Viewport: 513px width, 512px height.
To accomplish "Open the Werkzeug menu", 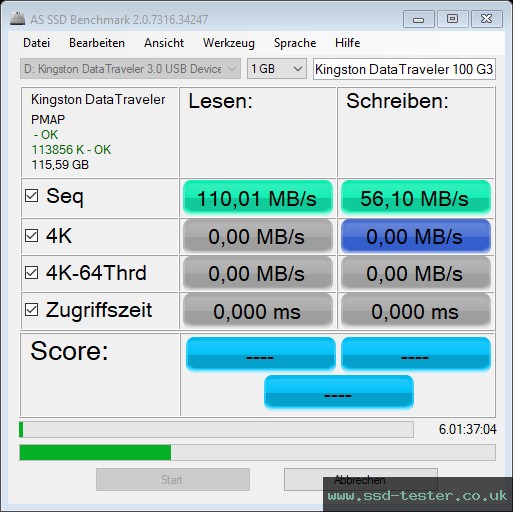I will click(x=229, y=43).
